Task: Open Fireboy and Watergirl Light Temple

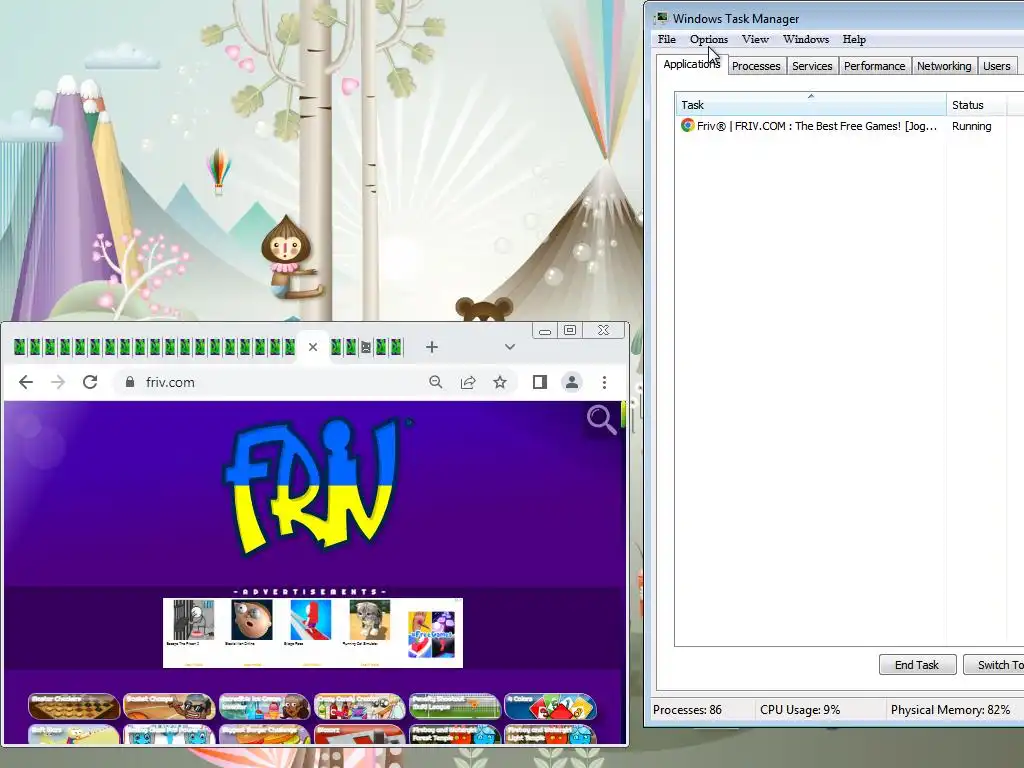Action: 550,734
